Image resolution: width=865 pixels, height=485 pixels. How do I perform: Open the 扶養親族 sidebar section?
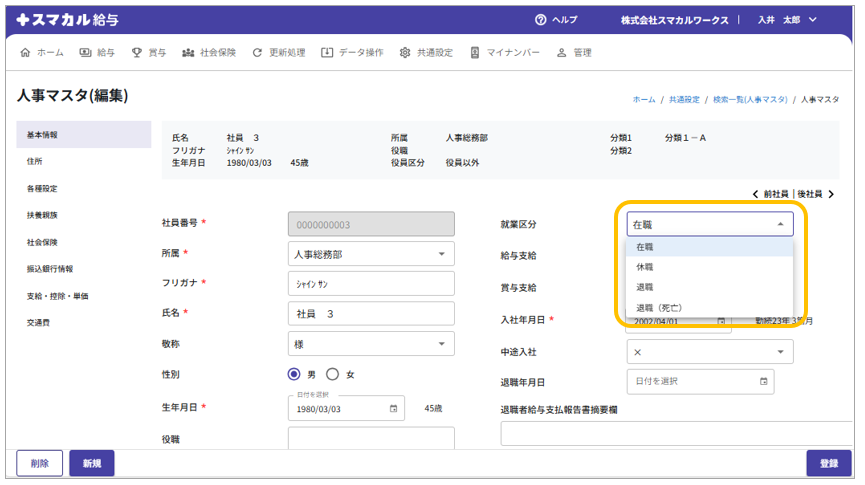pyautogui.click(x=42, y=215)
